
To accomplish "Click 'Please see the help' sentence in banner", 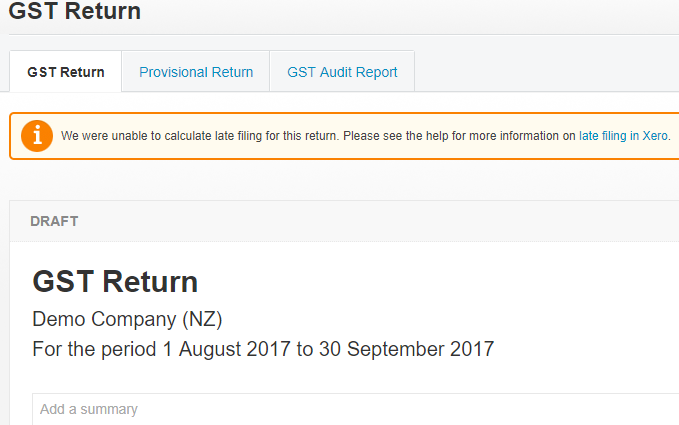I will tap(459, 136).
